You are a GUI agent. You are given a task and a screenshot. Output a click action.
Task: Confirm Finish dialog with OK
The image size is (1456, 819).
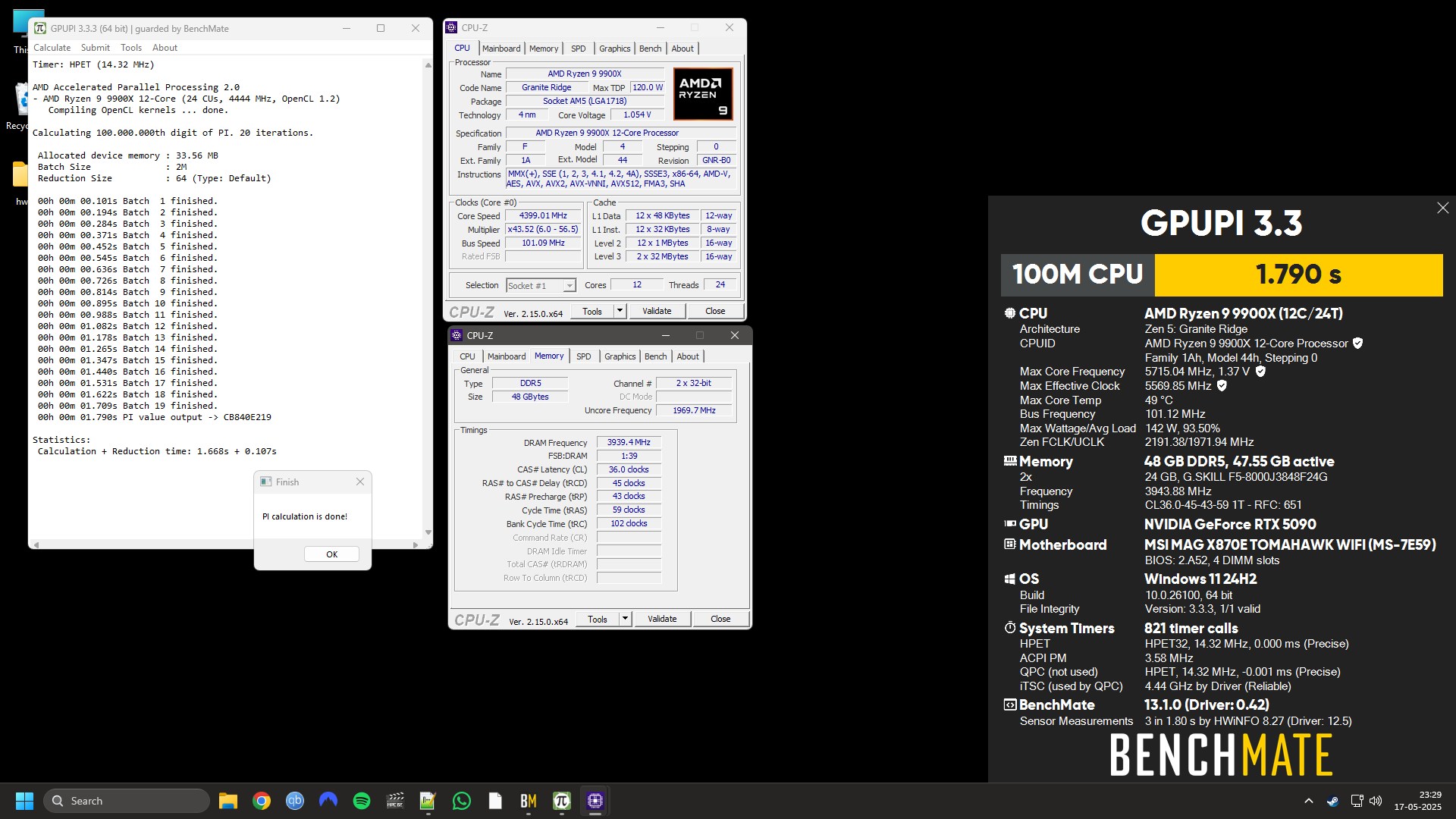click(x=331, y=554)
